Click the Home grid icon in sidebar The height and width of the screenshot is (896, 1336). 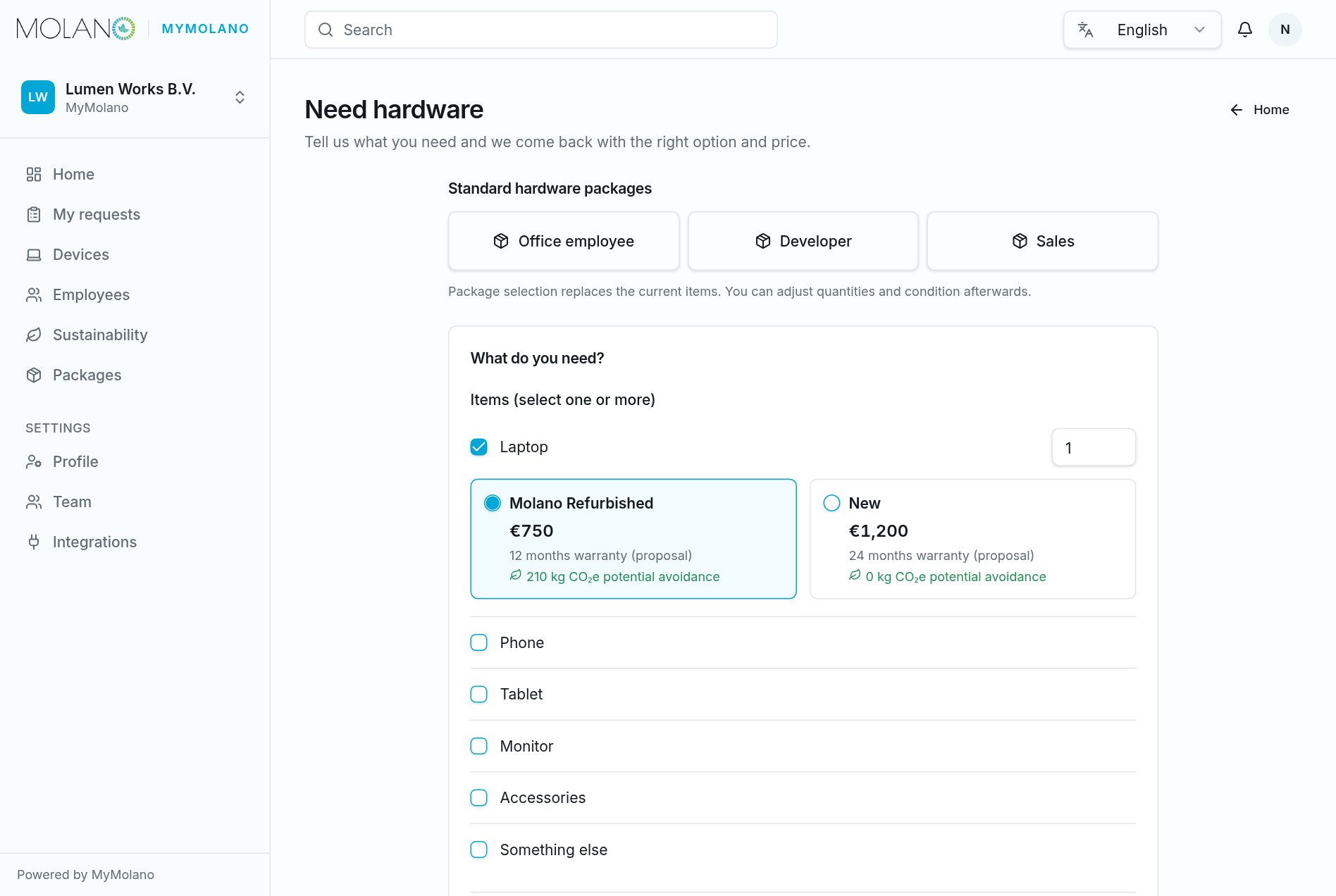click(x=34, y=174)
